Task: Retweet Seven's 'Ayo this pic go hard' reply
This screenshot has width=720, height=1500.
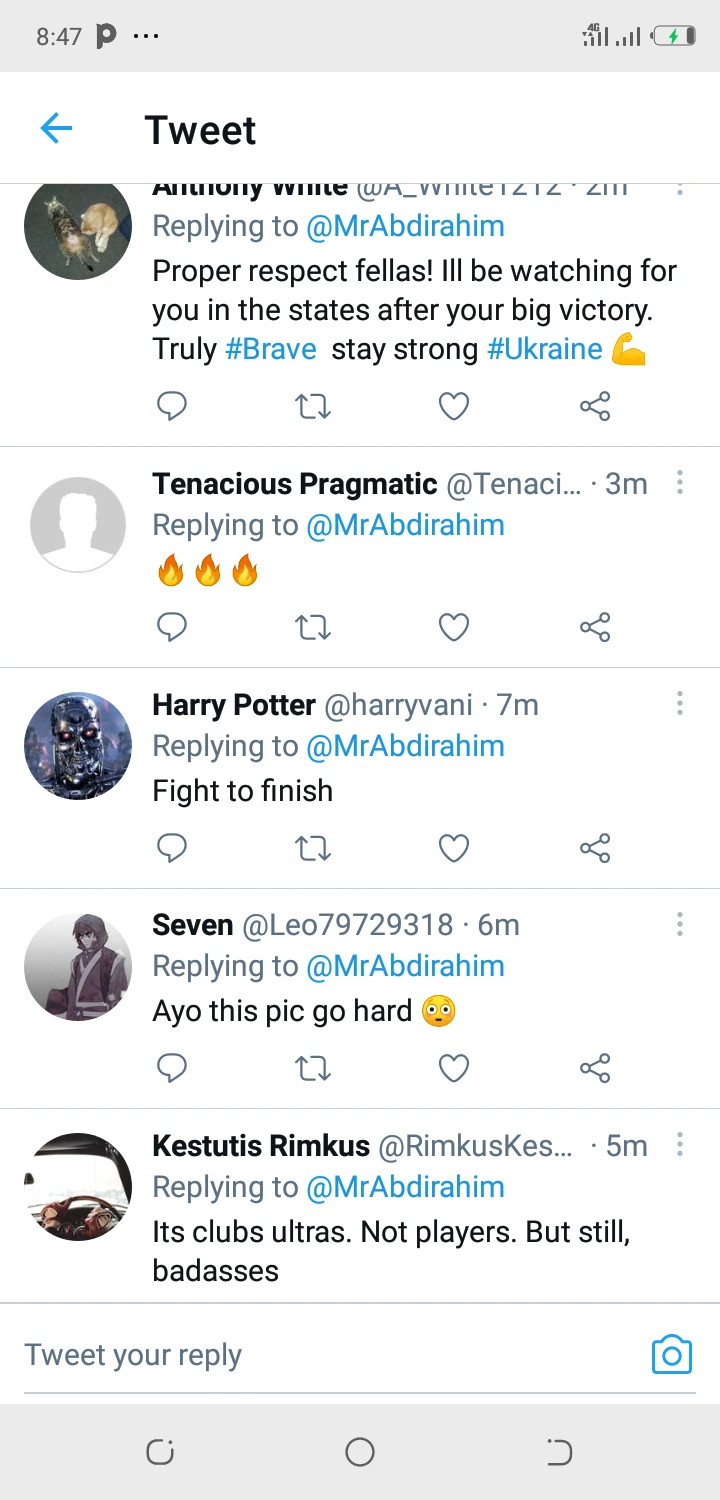Action: click(313, 1069)
